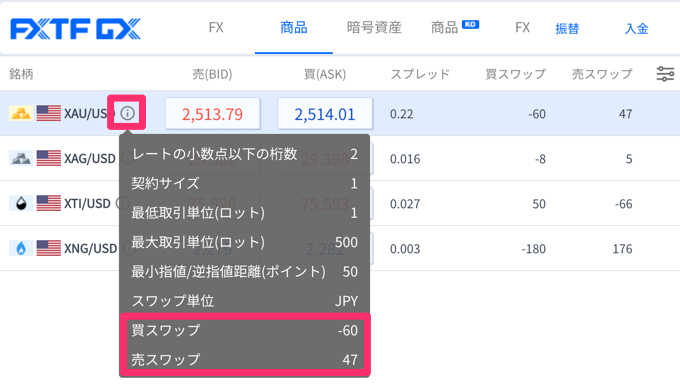Click XTI/USD buy swap 50
680x388 pixels.
[539, 204]
